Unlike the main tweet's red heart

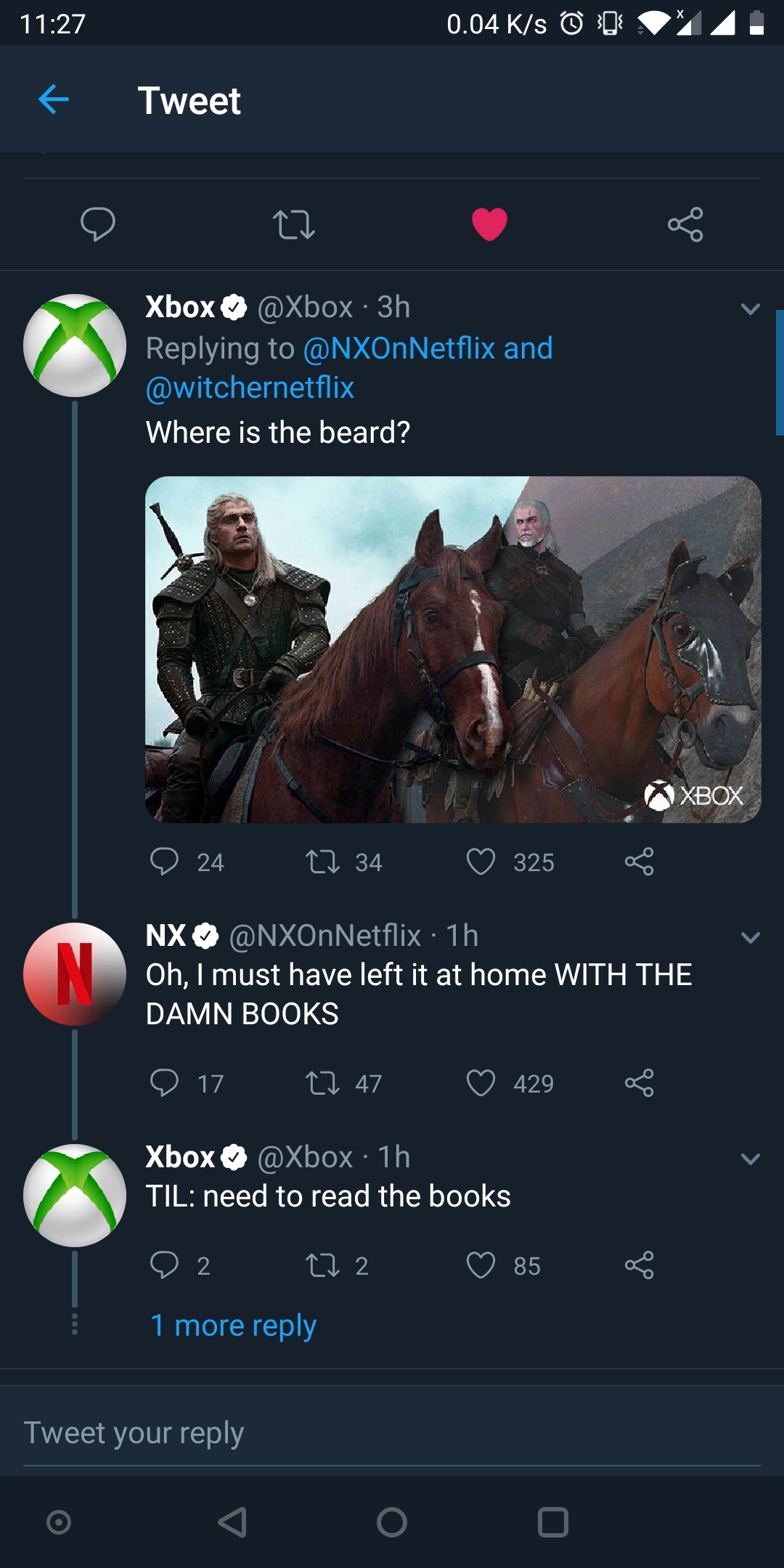(x=489, y=224)
